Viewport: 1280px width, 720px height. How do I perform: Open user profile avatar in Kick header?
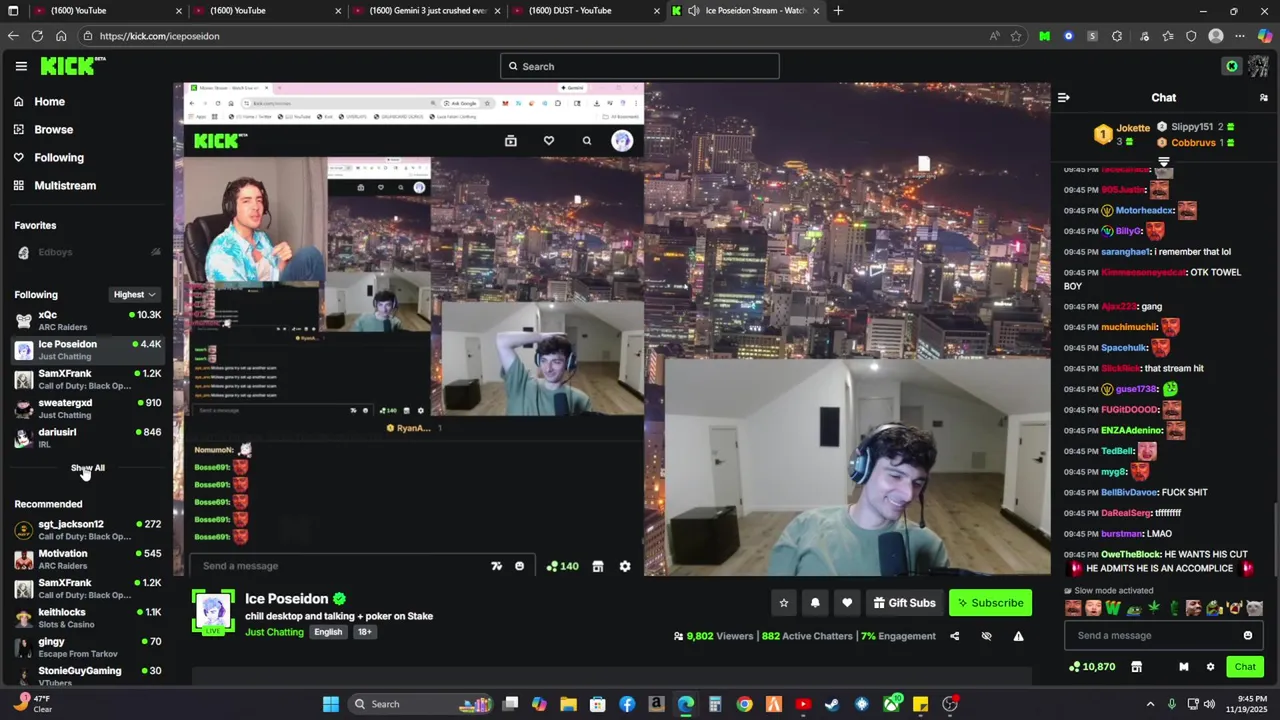point(1258,66)
